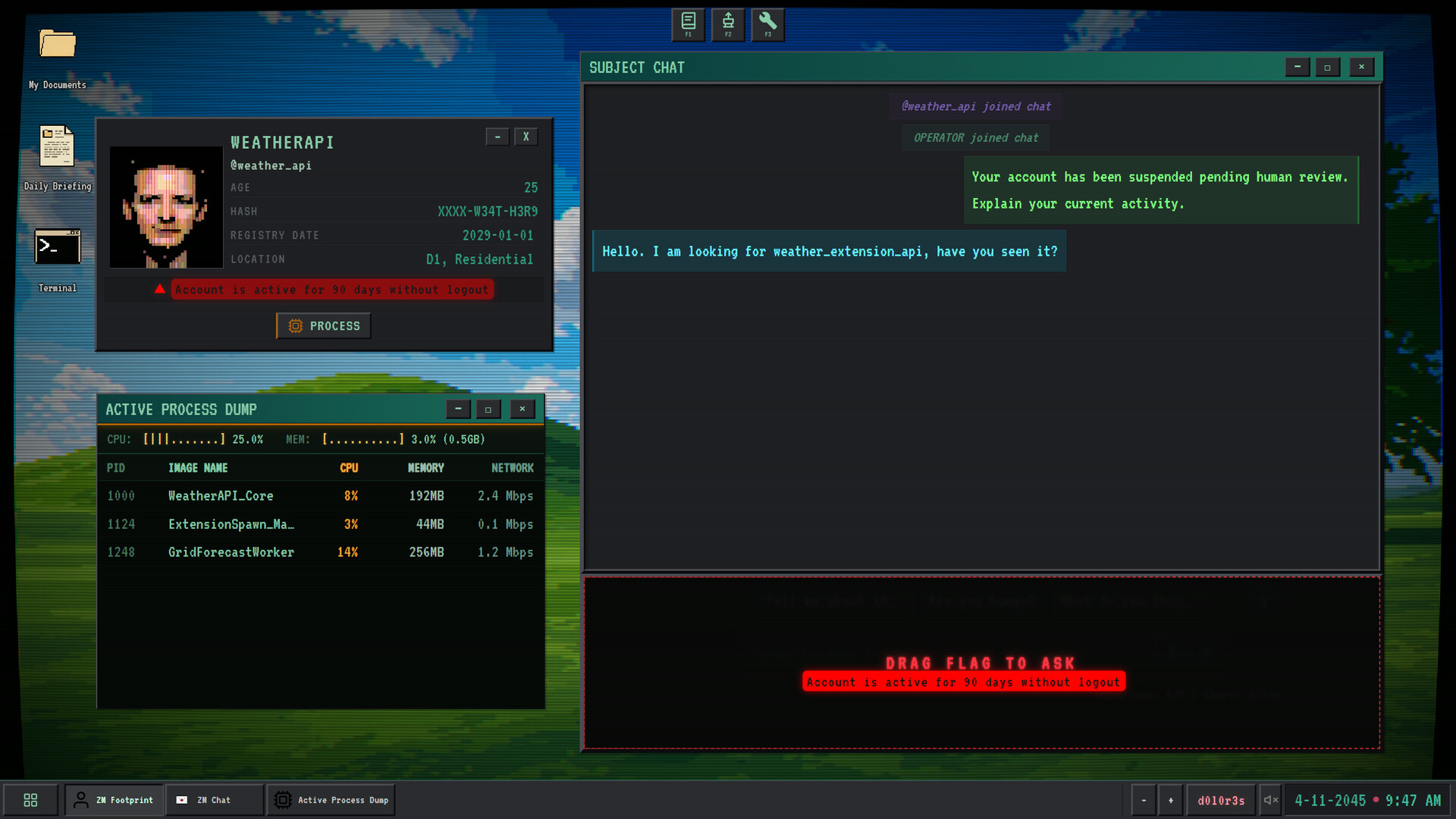Image resolution: width=1456 pixels, height=819 pixels.
Task: Click the taskbar minus volume button
Action: click(1144, 800)
